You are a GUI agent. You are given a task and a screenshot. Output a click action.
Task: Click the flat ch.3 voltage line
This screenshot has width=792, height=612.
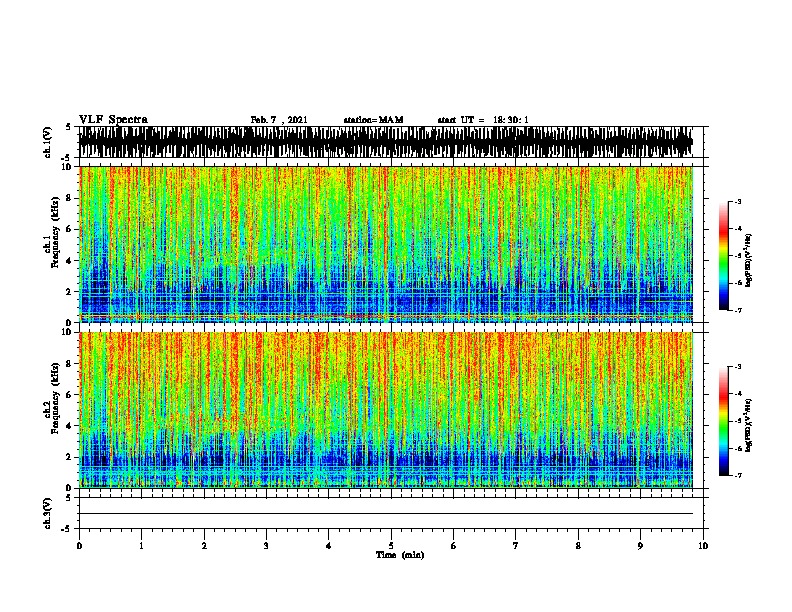[386, 514]
